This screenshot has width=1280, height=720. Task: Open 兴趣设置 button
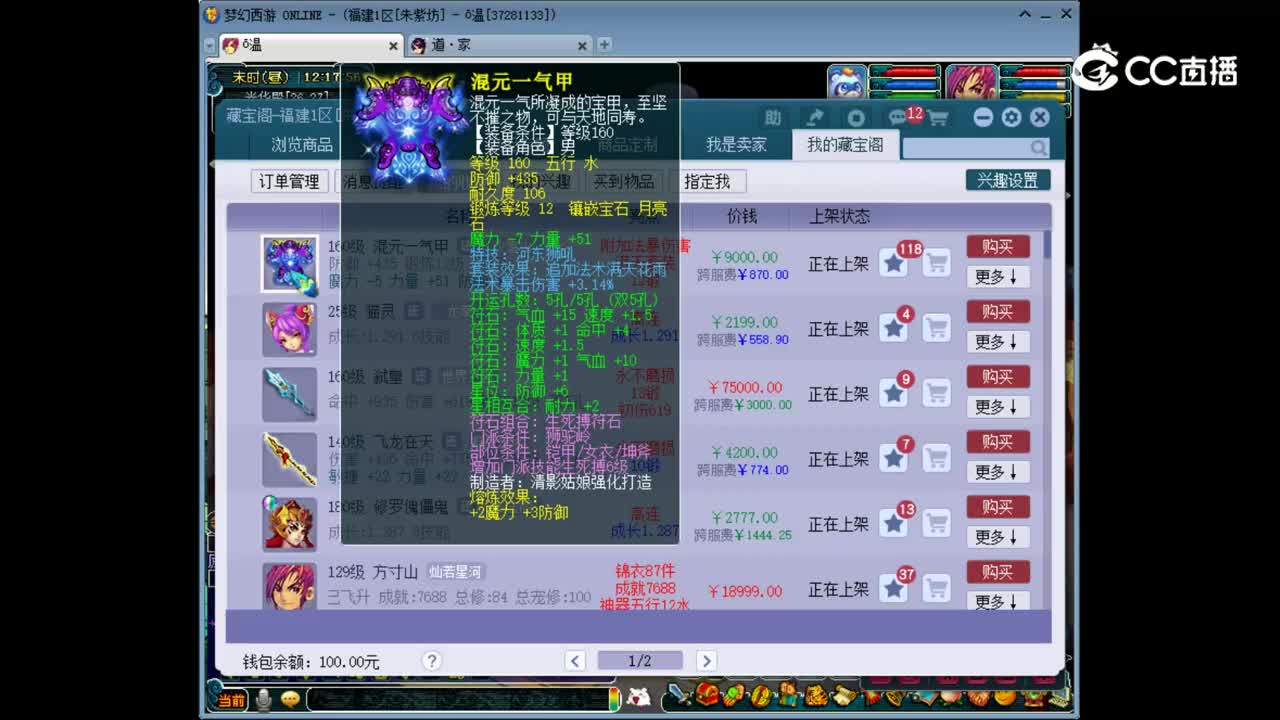click(x=1007, y=180)
